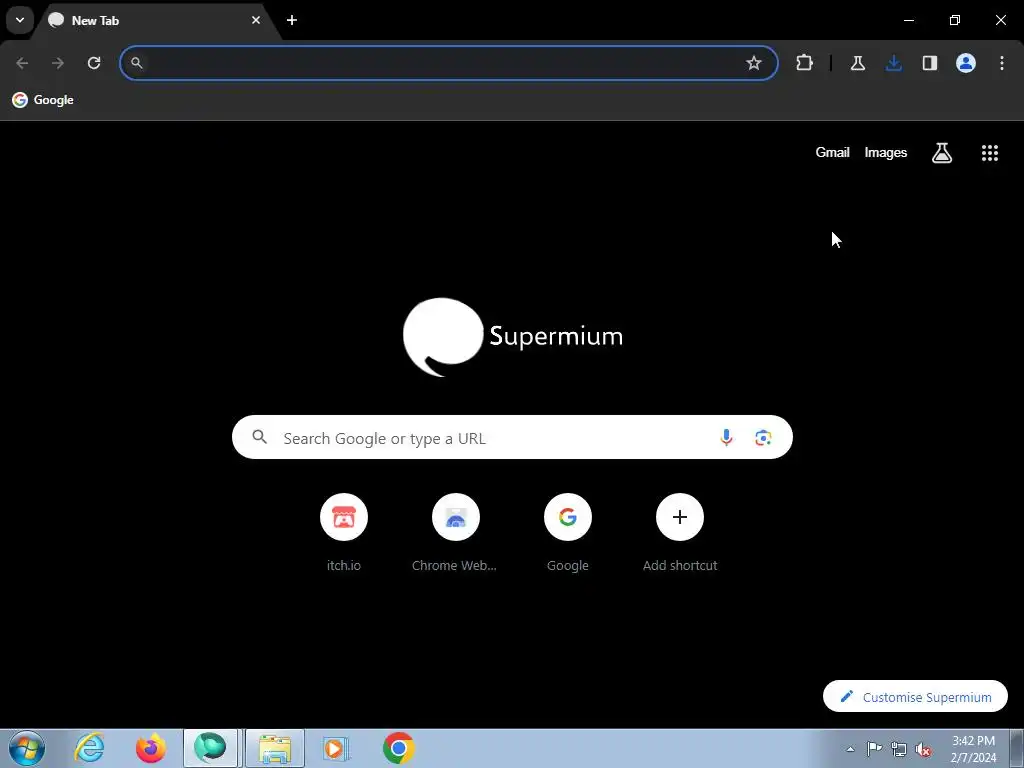Viewport: 1024px width, 768px height.
Task: Restore down the Supermium window
Action: tap(955, 20)
